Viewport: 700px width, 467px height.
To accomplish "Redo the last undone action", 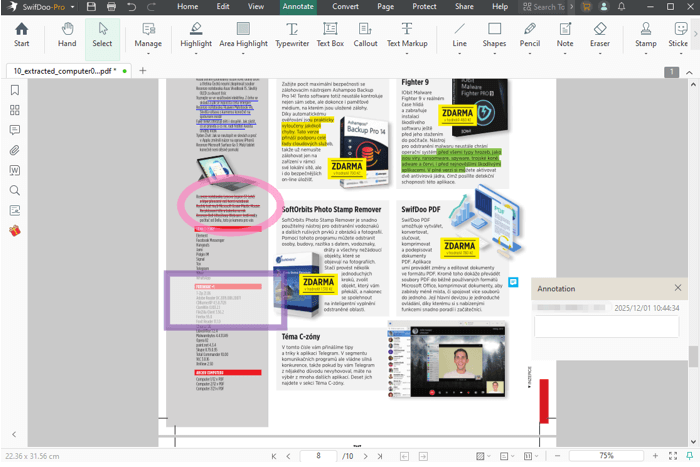I will pos(151,7).
